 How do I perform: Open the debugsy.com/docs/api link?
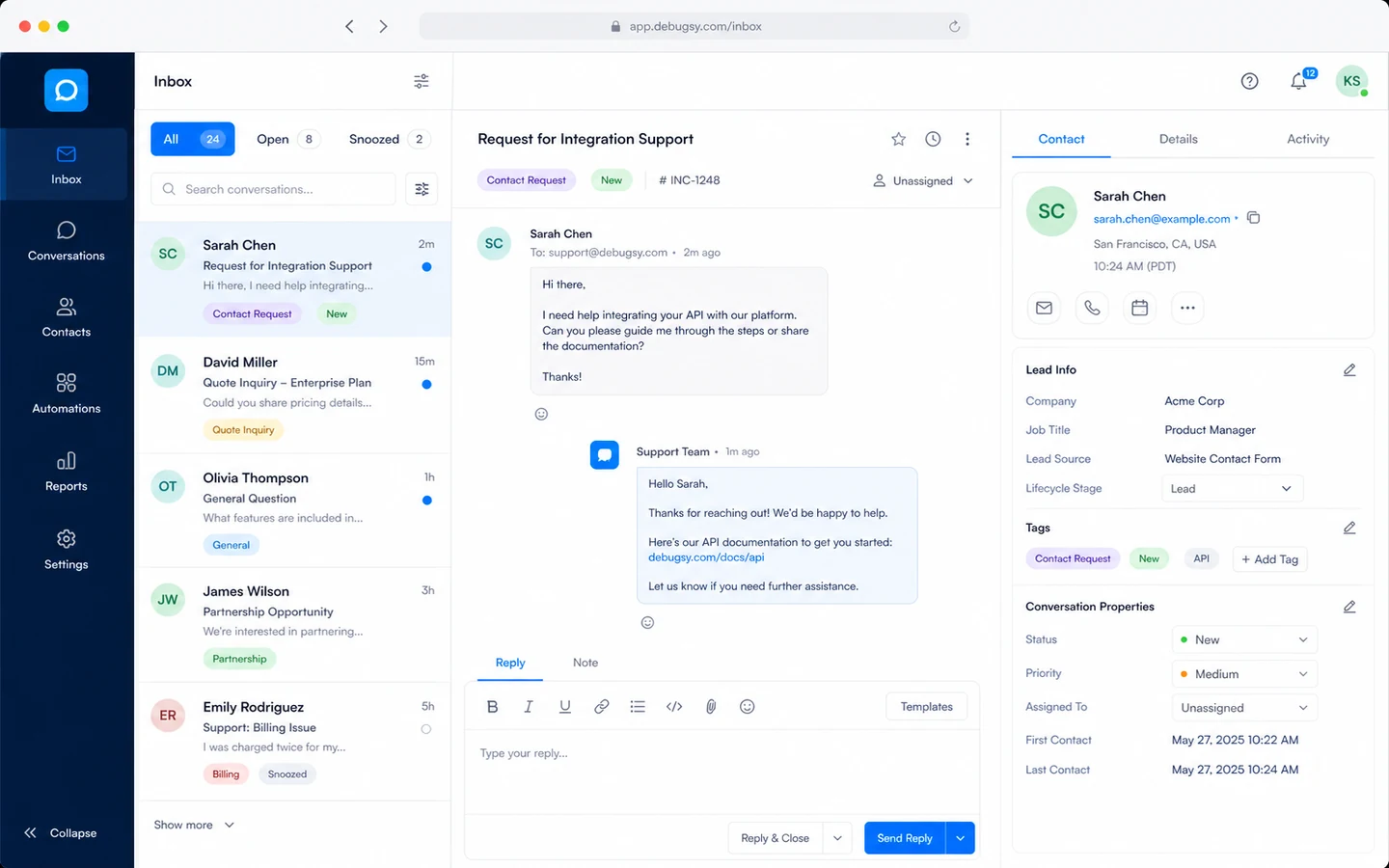point(706,557)
